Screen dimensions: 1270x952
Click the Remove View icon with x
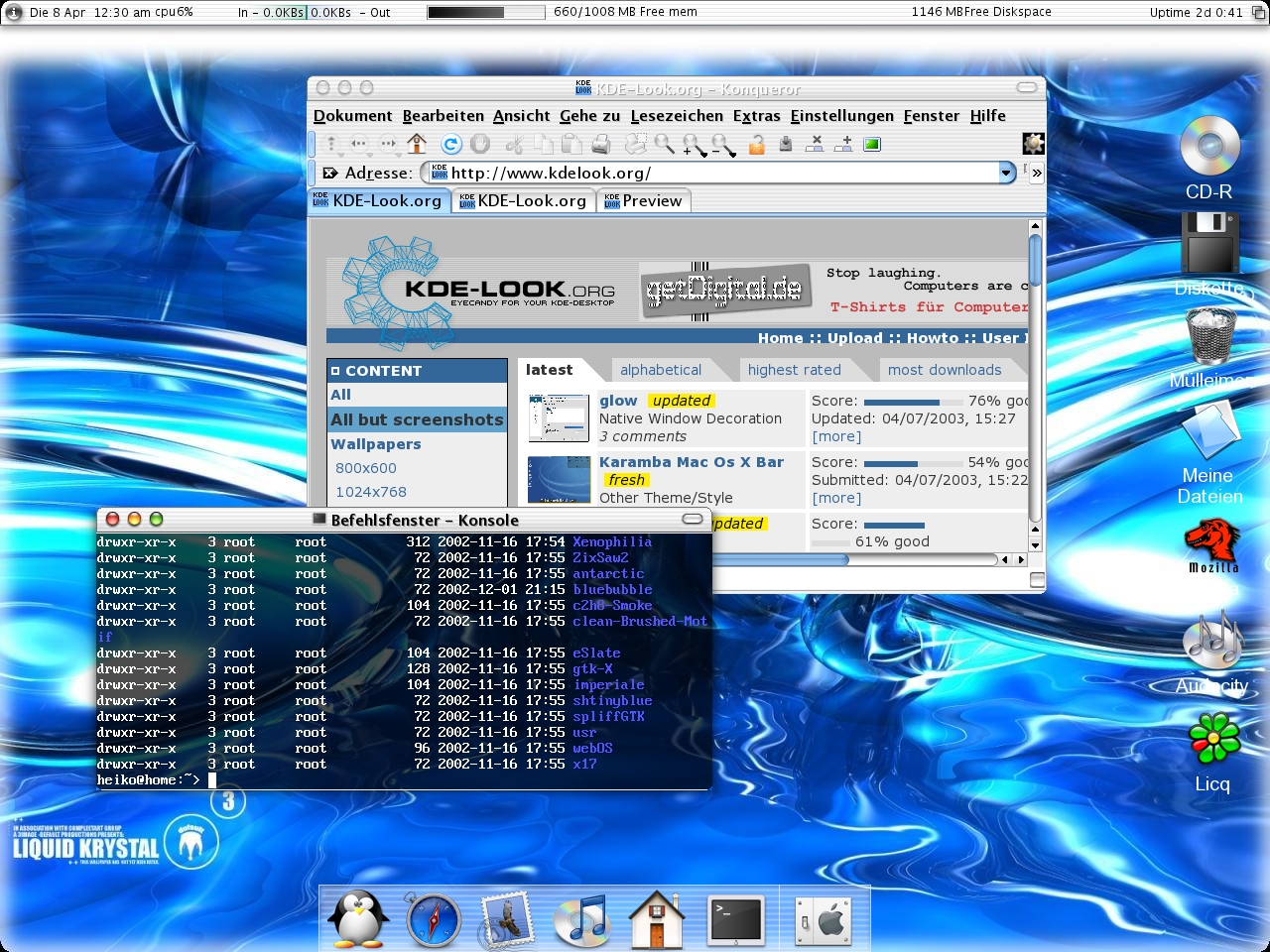coord(815,144)
